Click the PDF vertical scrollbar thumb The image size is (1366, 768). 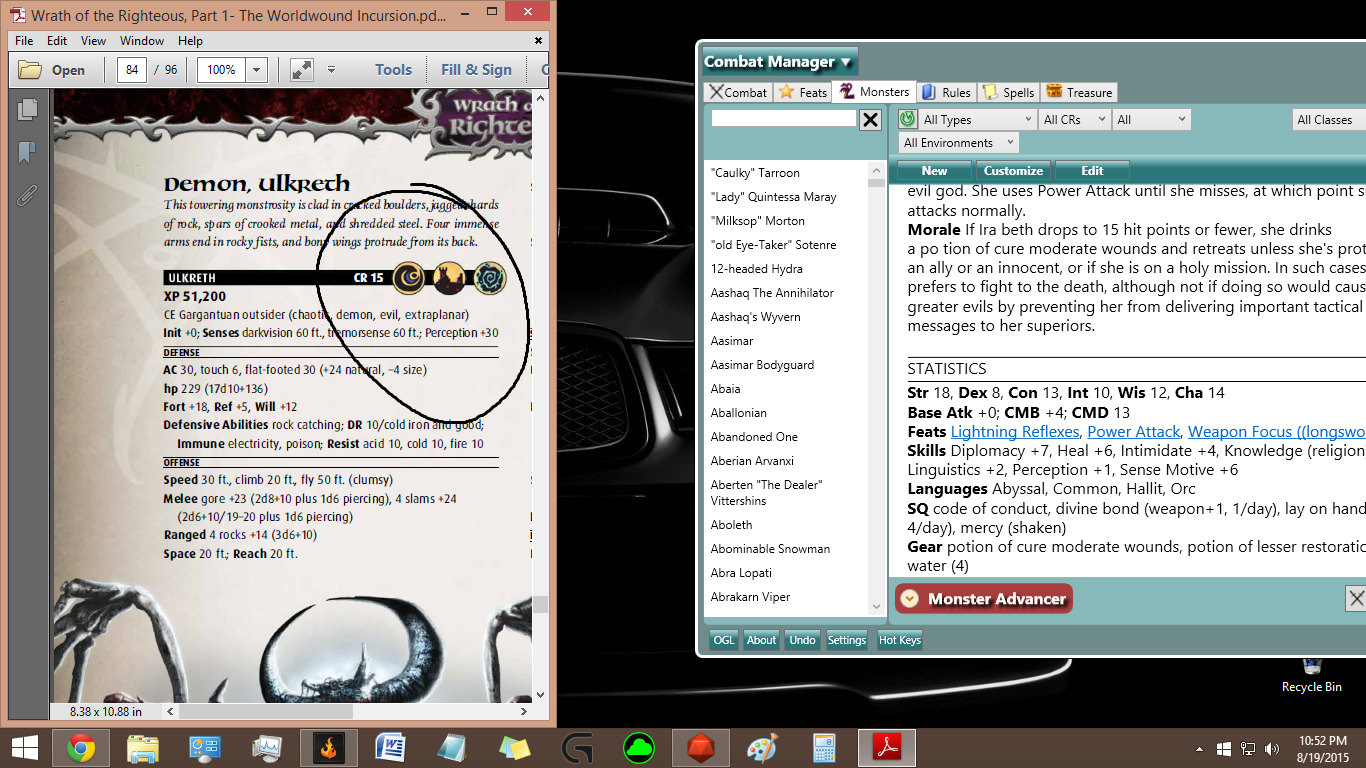click(540, 604)
